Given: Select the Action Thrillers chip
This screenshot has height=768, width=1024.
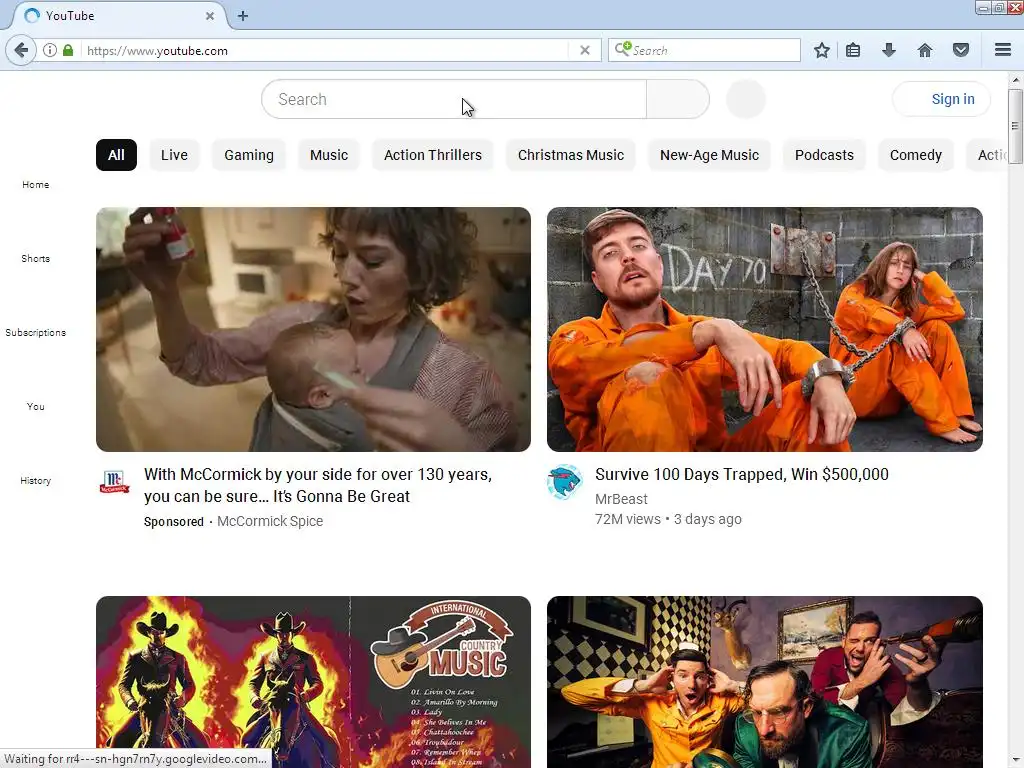Looking at the screenshot, I should (433, 155).
